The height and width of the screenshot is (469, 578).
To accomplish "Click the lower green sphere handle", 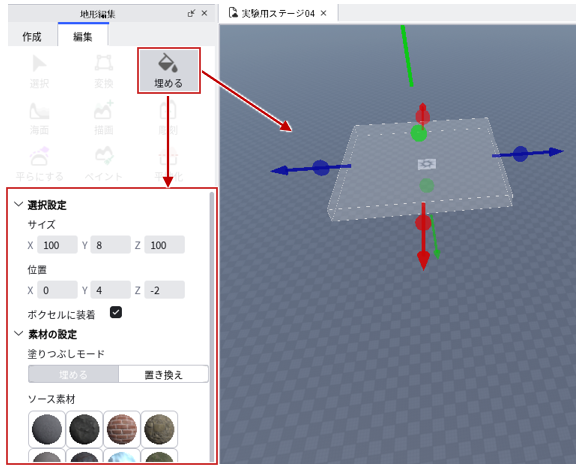I will tap(426, 185).
